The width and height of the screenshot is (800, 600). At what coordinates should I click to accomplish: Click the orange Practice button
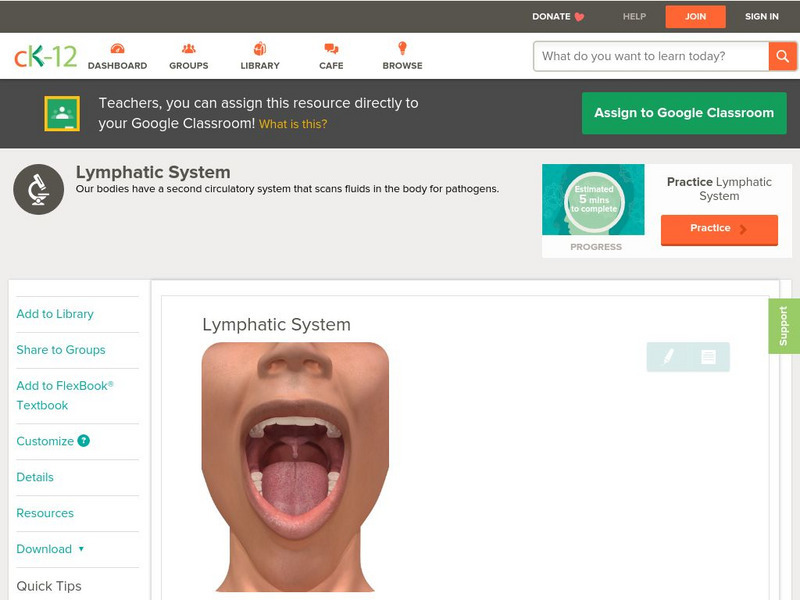(x=719, y=230)
